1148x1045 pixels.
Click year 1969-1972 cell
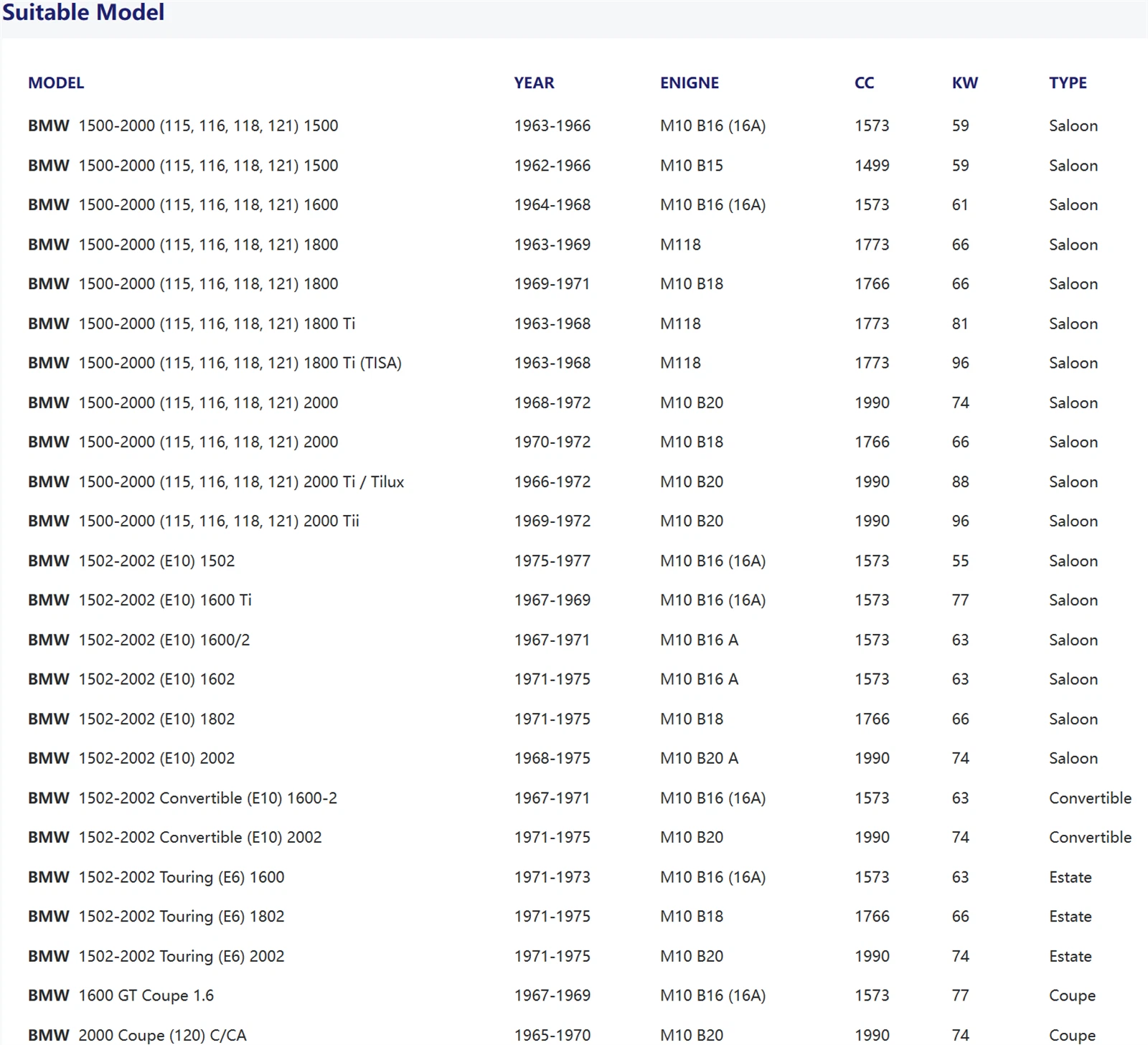point(552,521)
